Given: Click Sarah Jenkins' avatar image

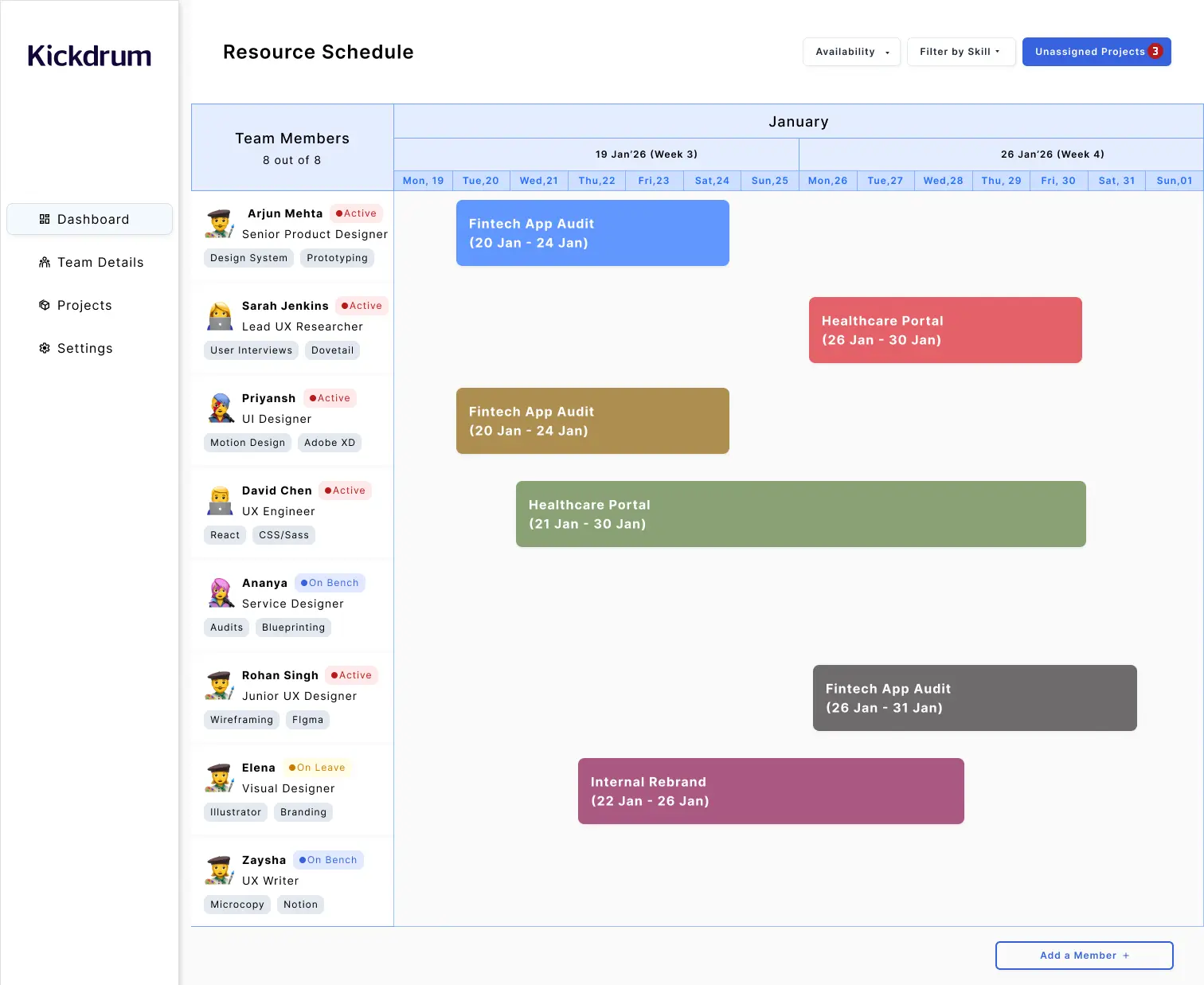Looking at the screenshot, I should (x=220, y=315).
